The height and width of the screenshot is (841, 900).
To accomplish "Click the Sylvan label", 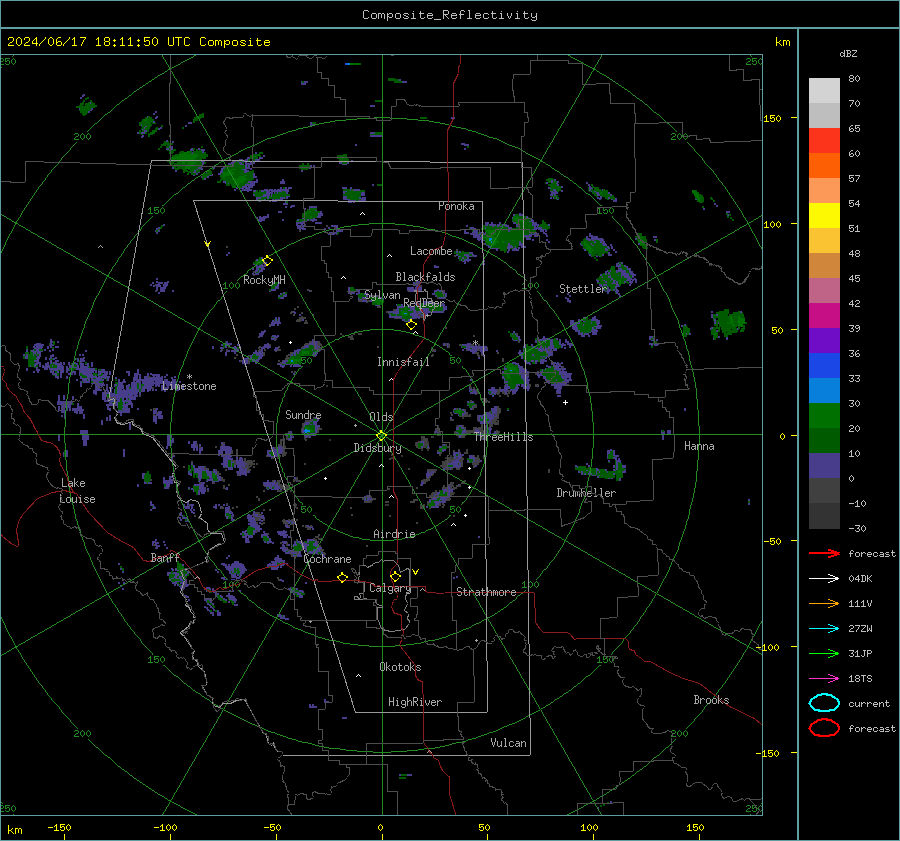I will [x=382, y=295].
